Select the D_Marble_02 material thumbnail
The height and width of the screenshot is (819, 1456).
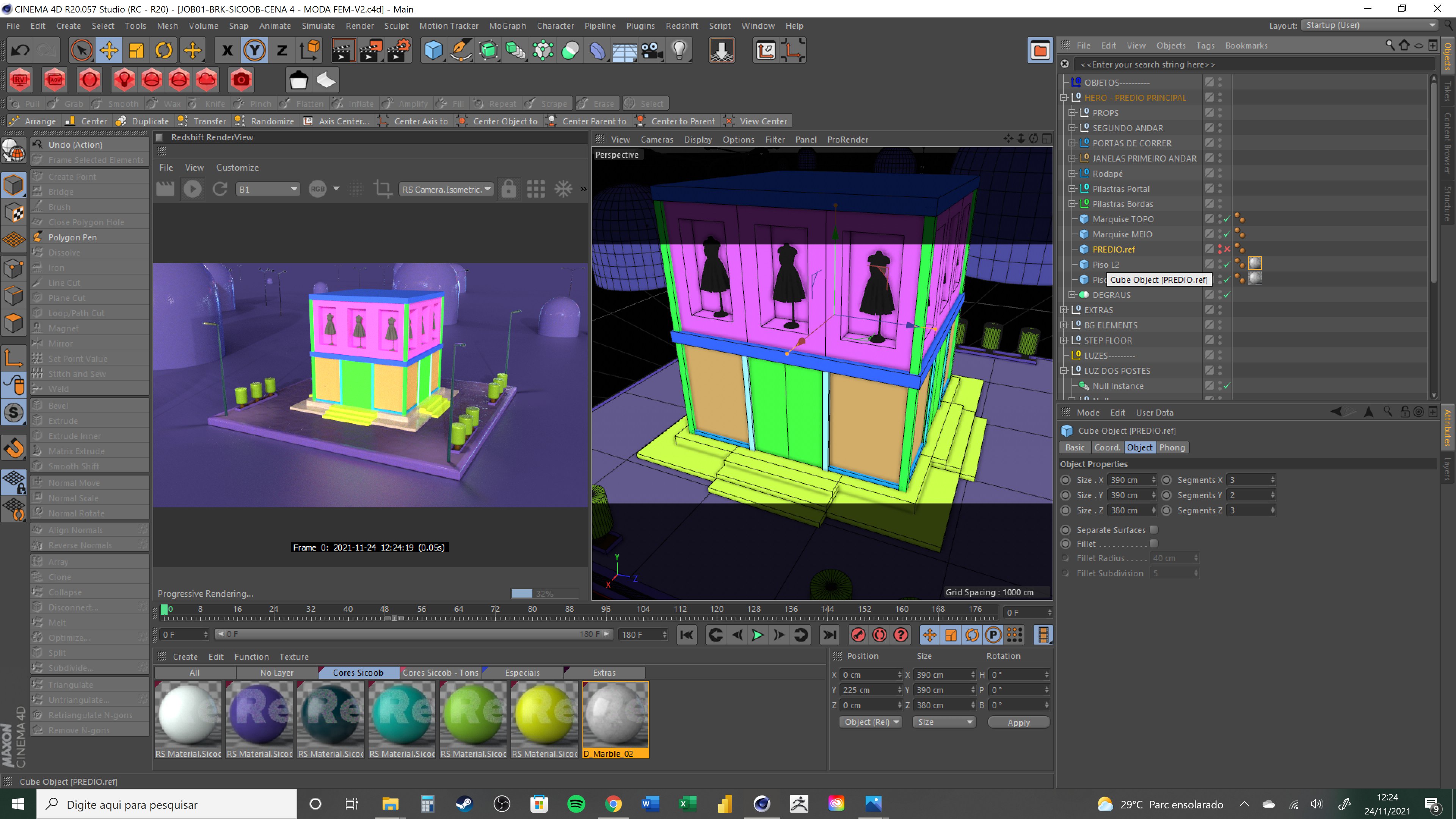(x=615, y=715)
